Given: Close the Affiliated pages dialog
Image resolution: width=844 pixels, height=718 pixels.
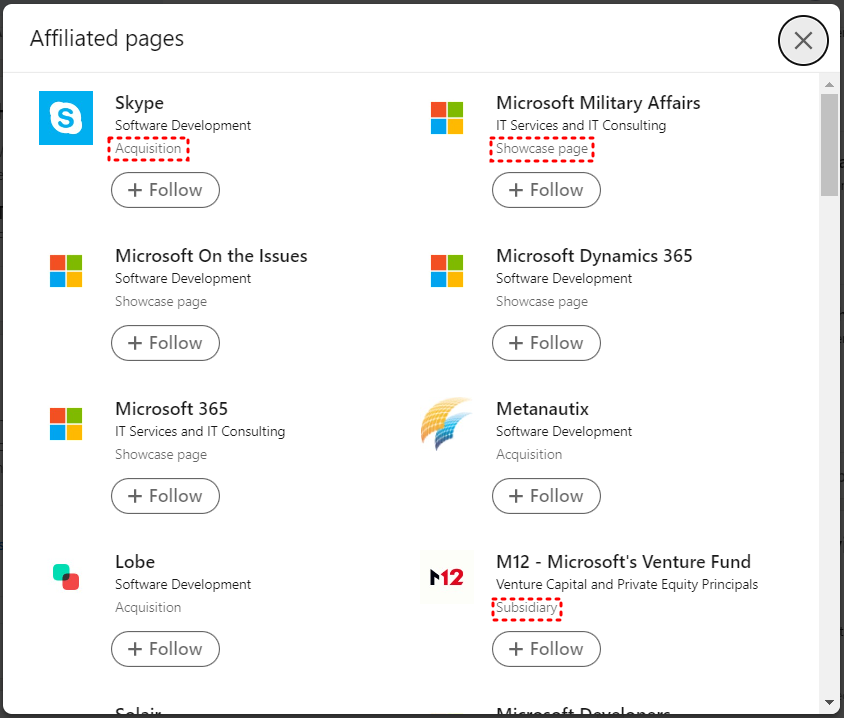Looking at the screenshot, I should [803, 40].
